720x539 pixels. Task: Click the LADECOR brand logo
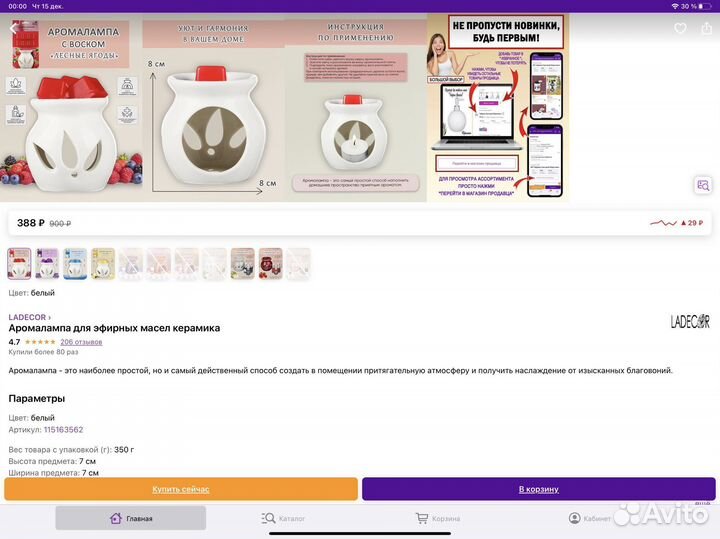tap(690, 321)
